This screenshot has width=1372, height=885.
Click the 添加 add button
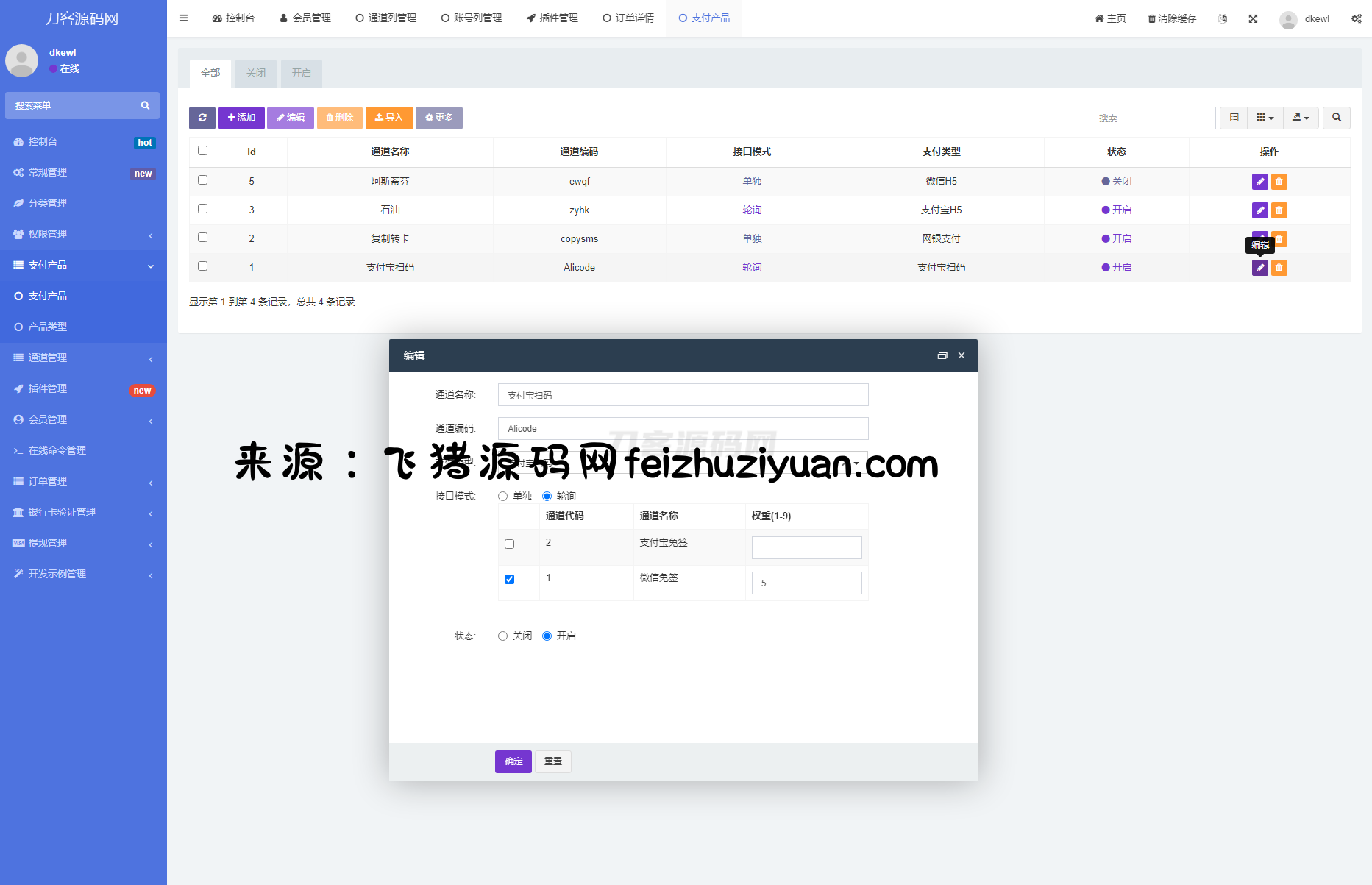[241, 118]
